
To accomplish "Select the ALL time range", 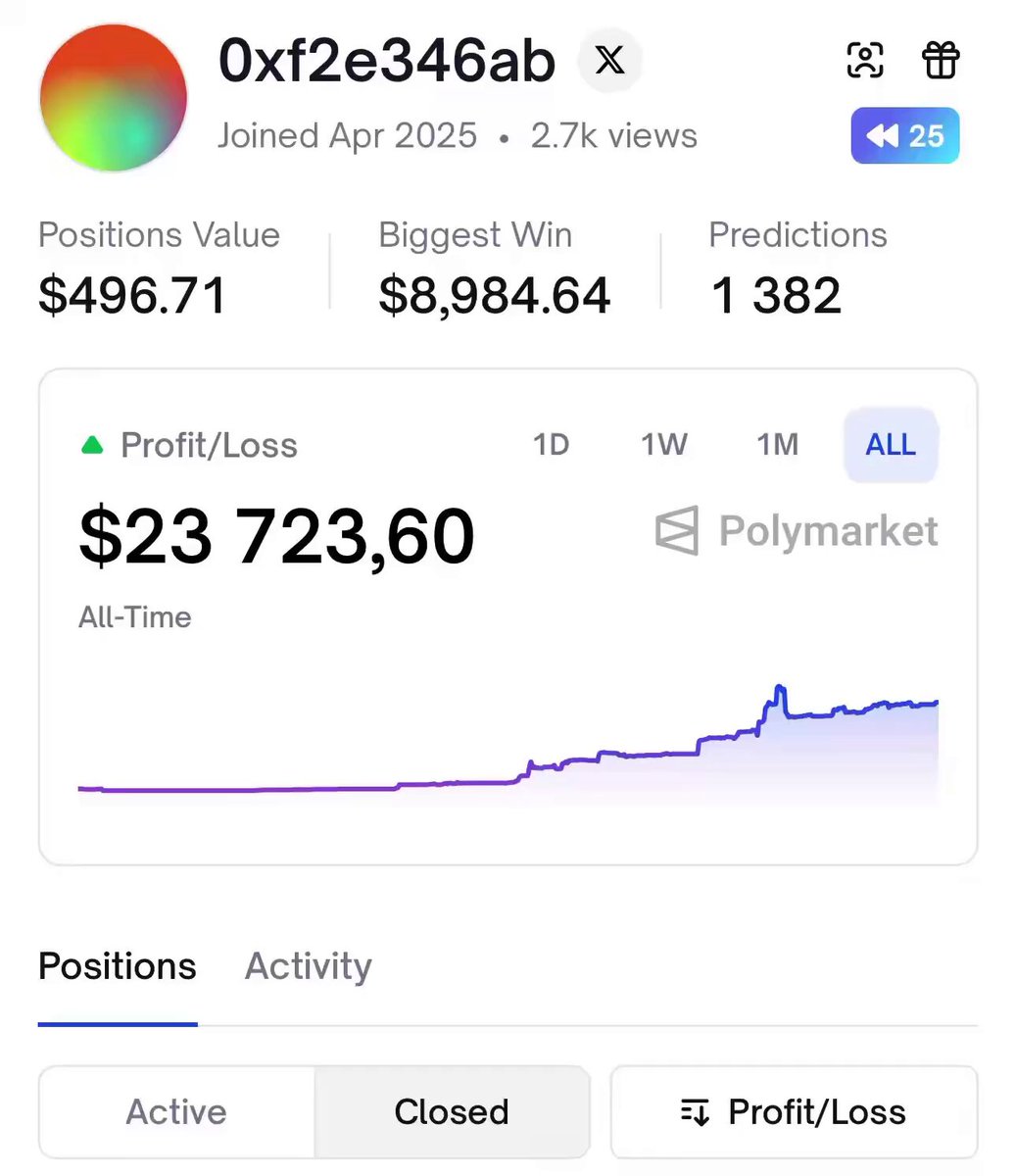I will click(x=891, y=445).
